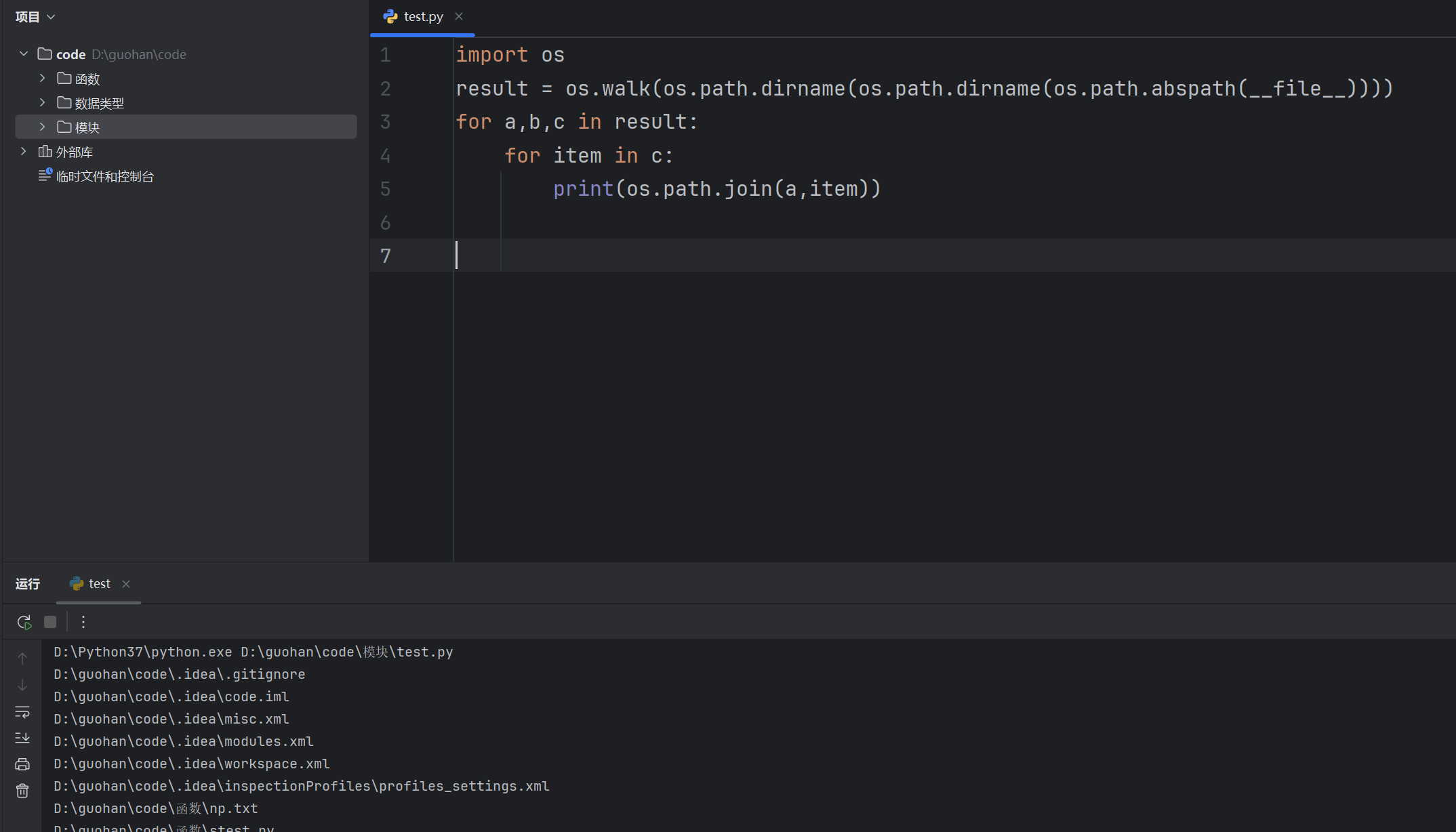
Task: Toggle scroll to end of output
Action: point(22,738)
